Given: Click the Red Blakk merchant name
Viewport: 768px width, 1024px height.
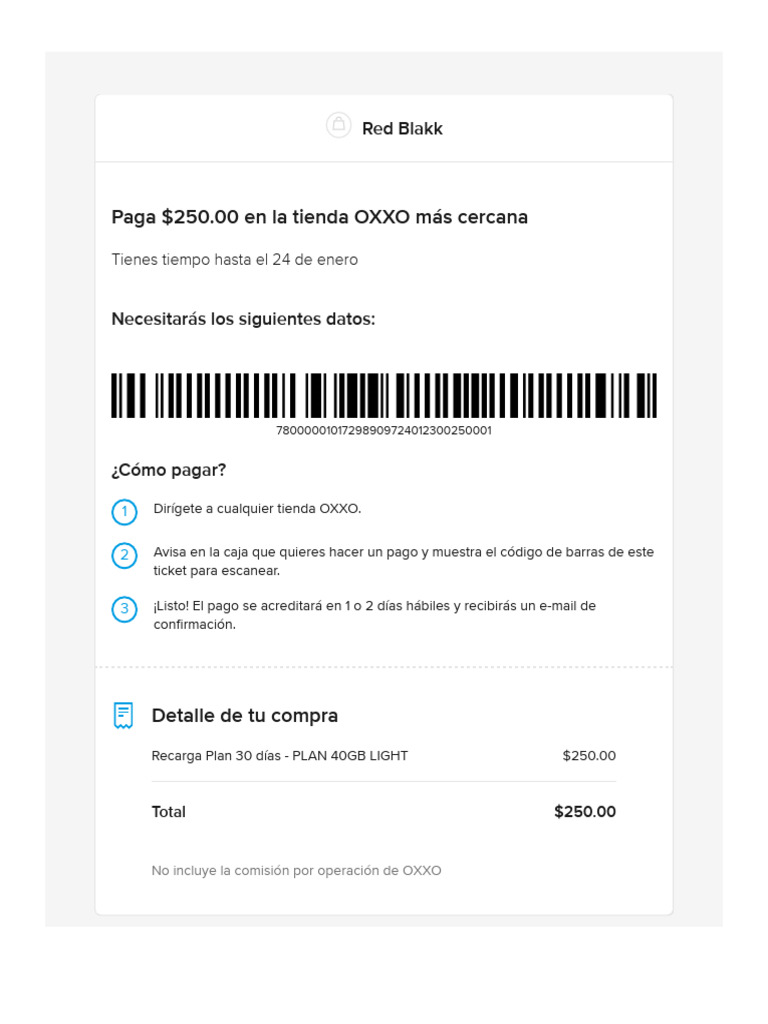Looking at the screenshot, I should (402, 129).
